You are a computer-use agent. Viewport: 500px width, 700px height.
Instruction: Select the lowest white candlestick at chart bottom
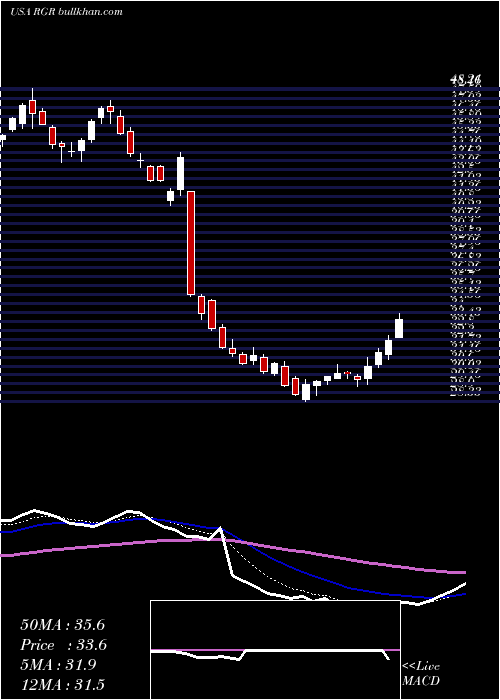pyautogui.click(x=306, y=392)
